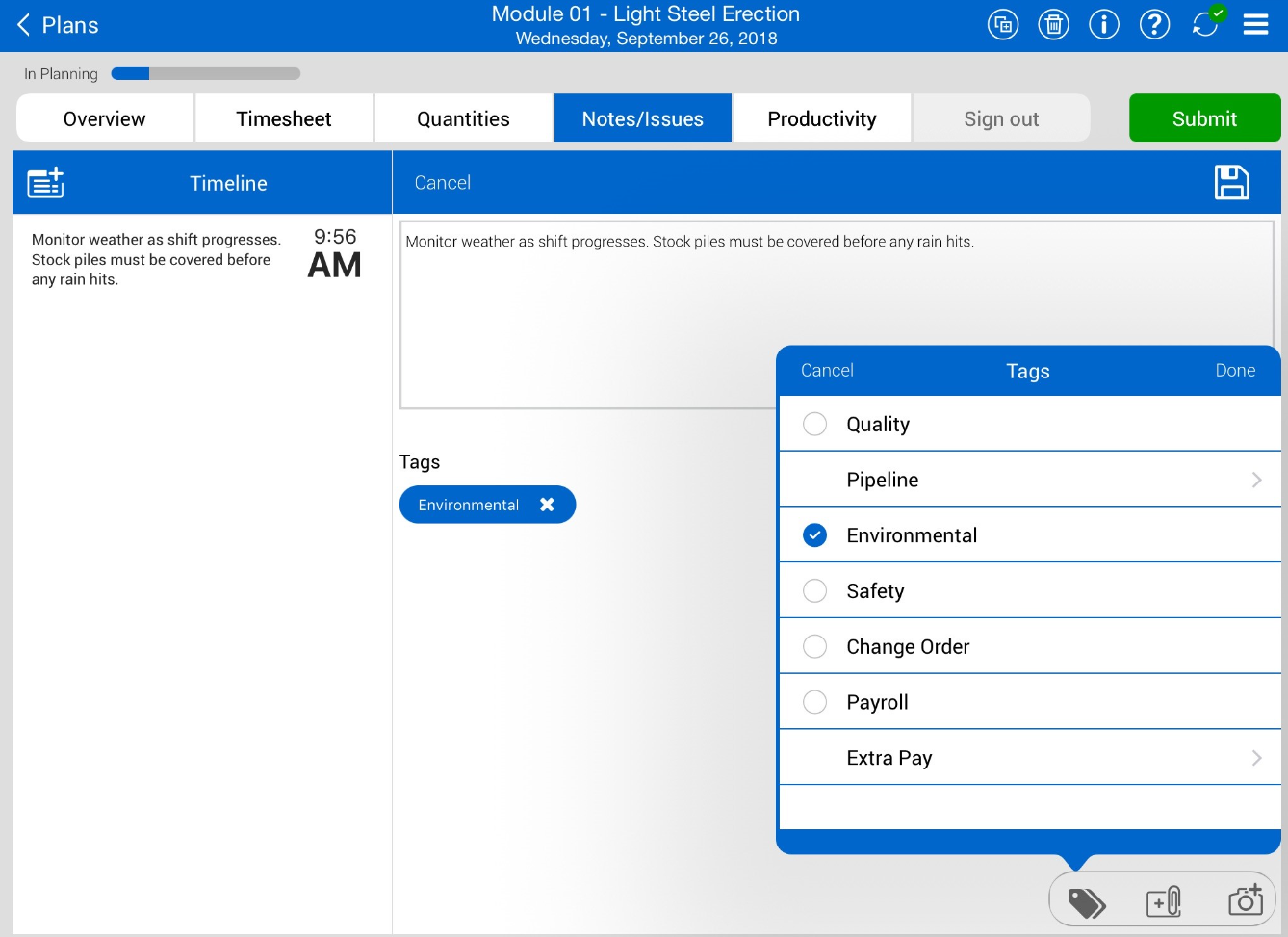Click the In Planning progress bar
This screenshot has height=937, width=1288.
point(205,74)
